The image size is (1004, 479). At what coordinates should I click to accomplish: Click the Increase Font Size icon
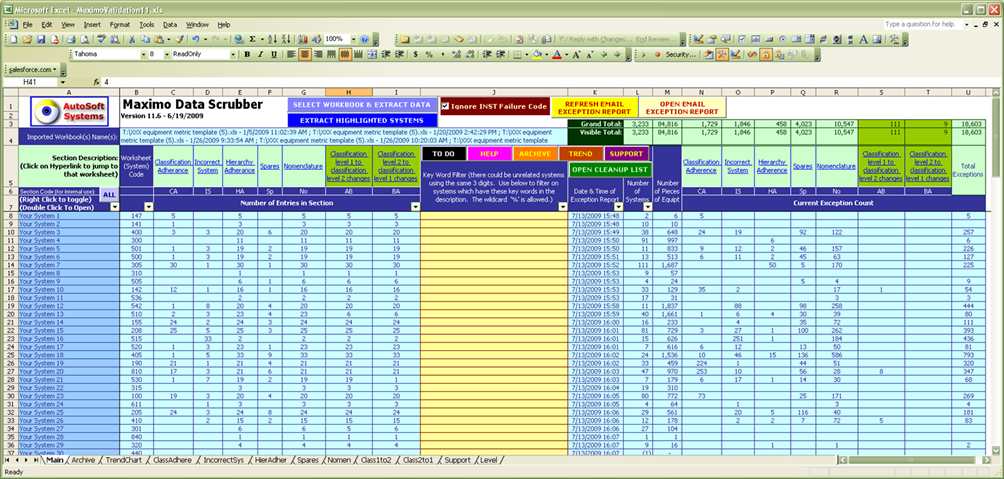[x=576, y=54]
